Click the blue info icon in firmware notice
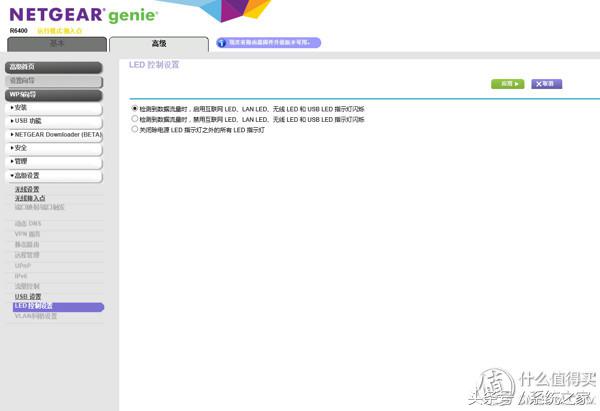This screenshot has height=411, width=600. [222, 43]
